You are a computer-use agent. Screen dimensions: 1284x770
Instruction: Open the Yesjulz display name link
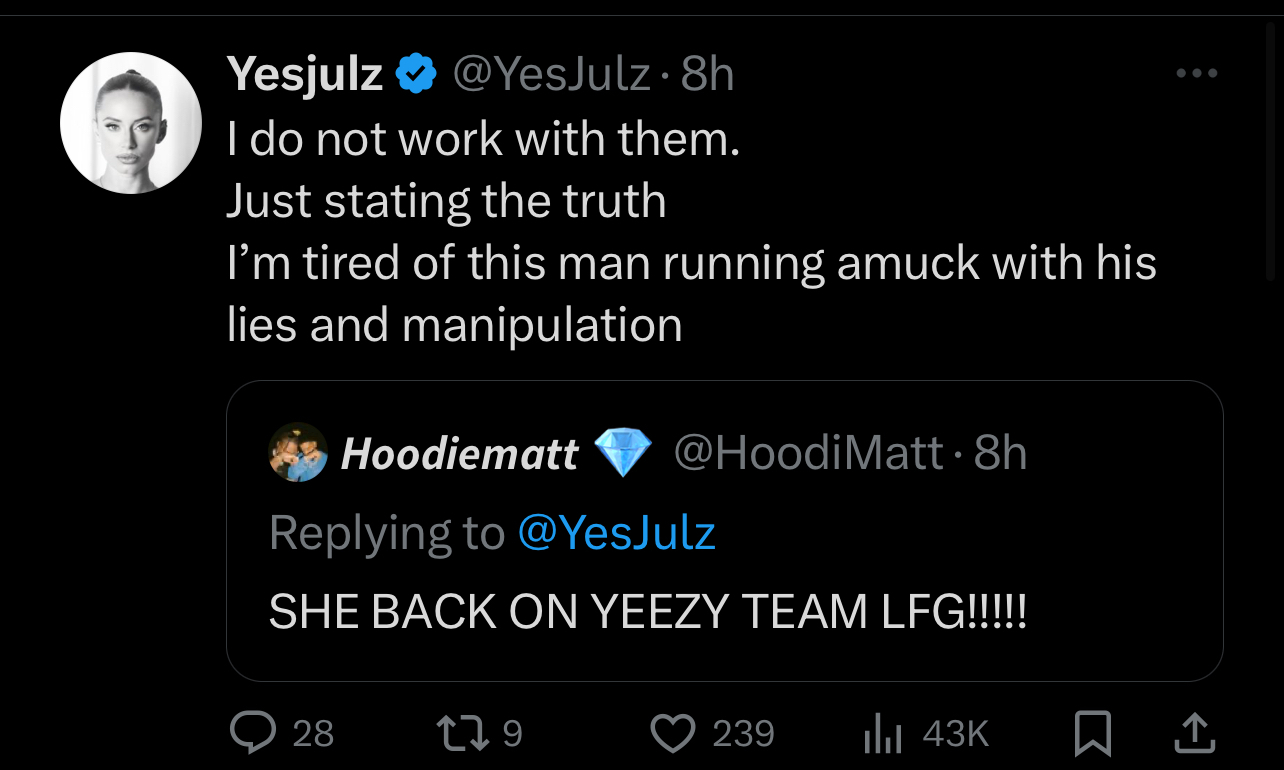[x=305, y=75]
